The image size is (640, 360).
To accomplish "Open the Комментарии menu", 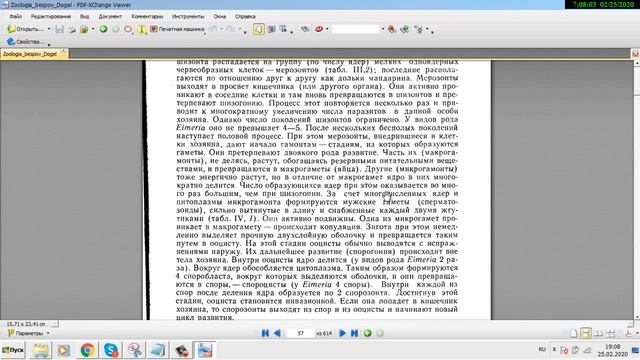I will (x=147, y=16).
